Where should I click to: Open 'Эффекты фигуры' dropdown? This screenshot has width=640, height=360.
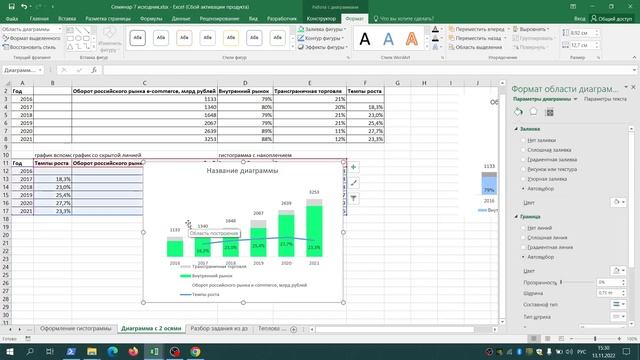coord(346,47)
